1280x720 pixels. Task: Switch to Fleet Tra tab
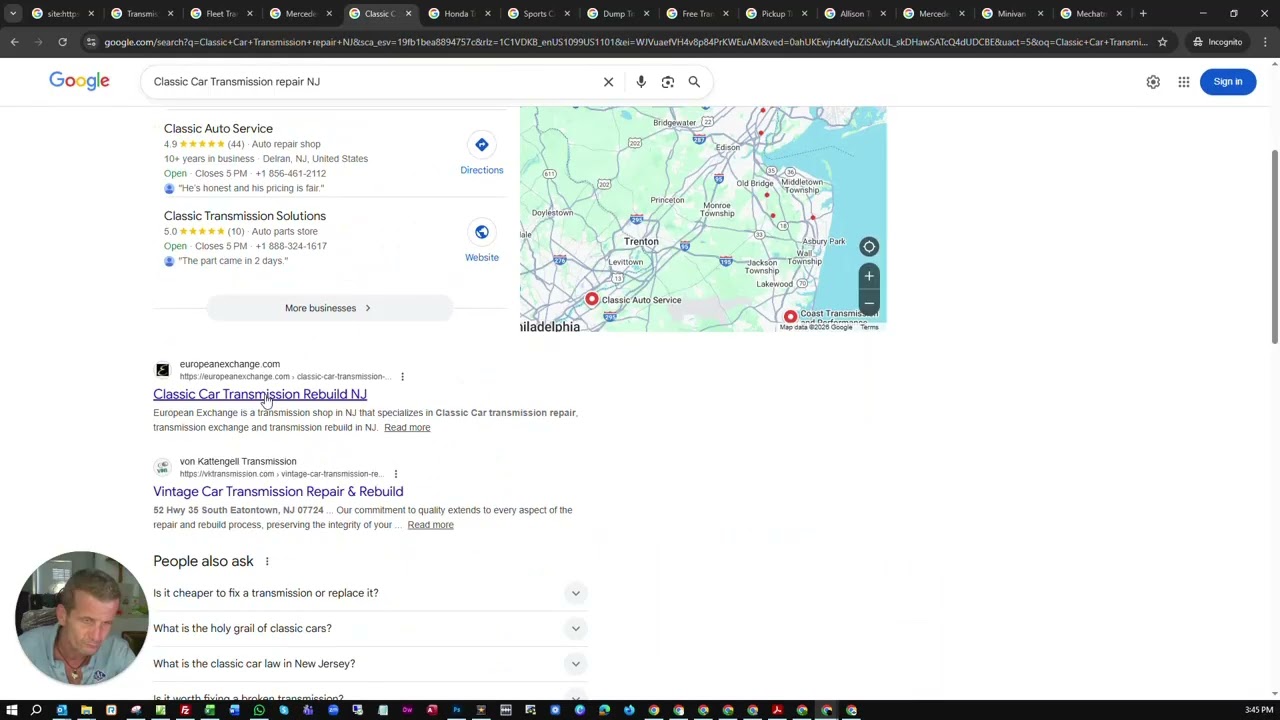[221, 14]
